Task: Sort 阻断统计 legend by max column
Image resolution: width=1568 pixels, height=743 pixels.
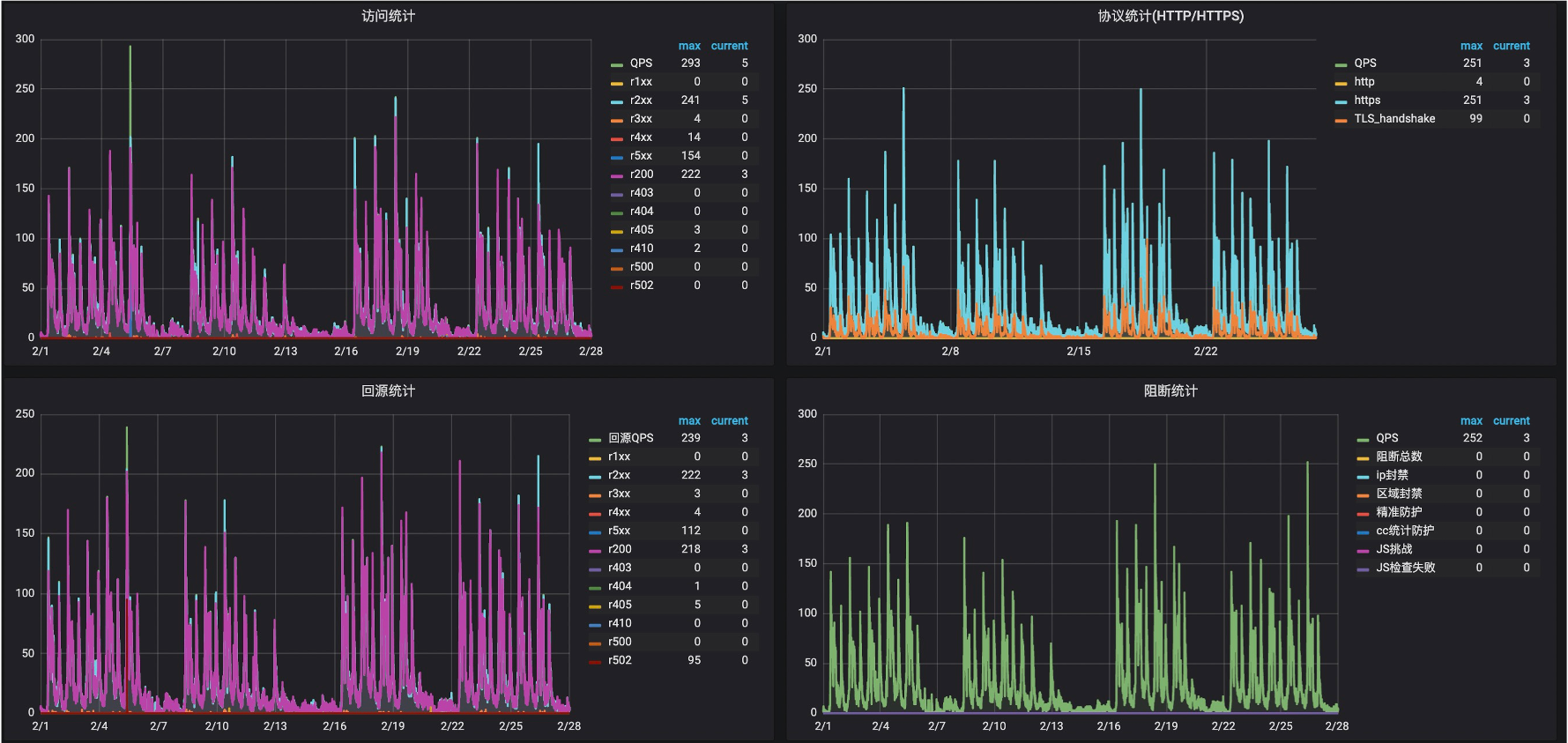Action: [1471, 421]
